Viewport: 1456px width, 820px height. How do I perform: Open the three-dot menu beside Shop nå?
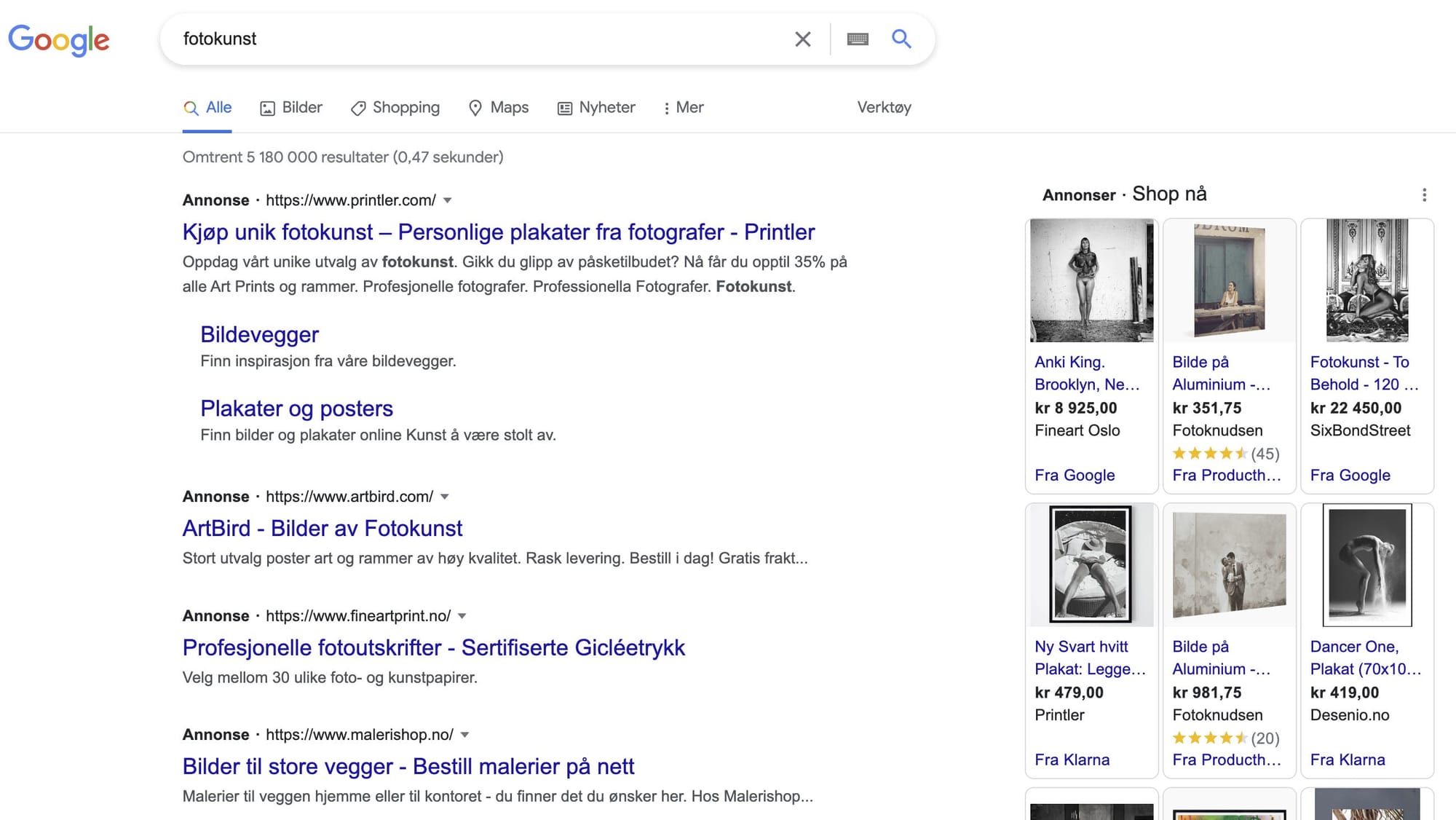tap(1424, 195)
